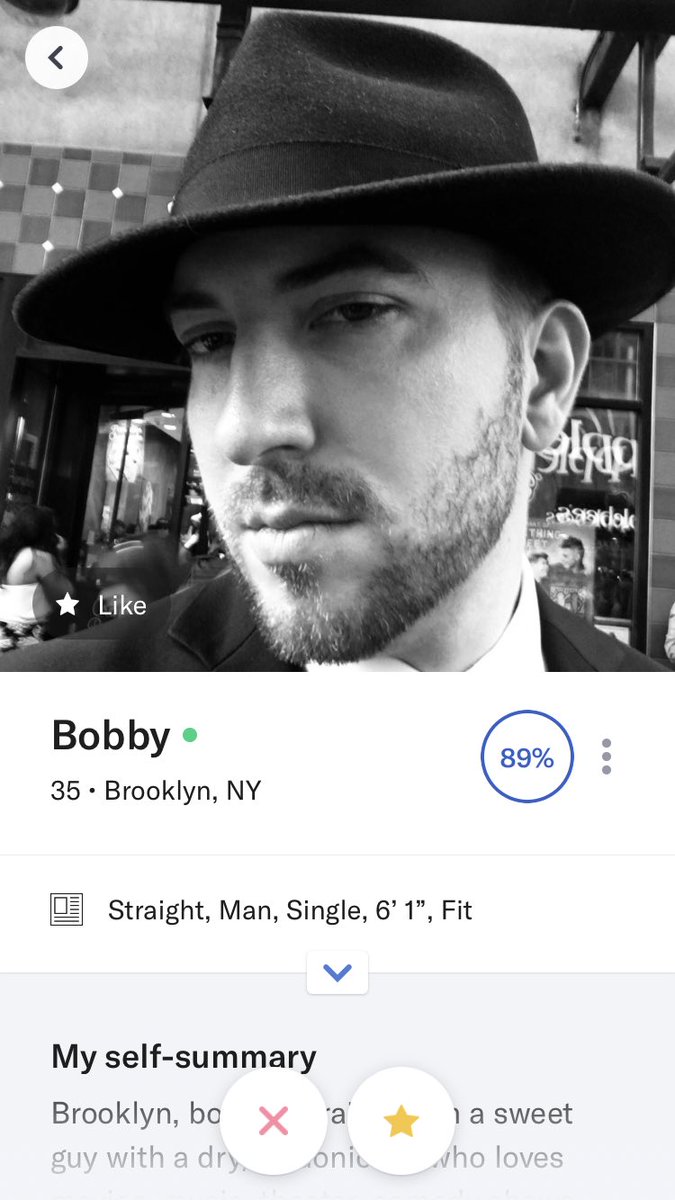Screen dimensions: 675x1200
Task: Tap the 35 • Brooklyn, NY line
Action: pyautogui.click(x=156, y=791)
